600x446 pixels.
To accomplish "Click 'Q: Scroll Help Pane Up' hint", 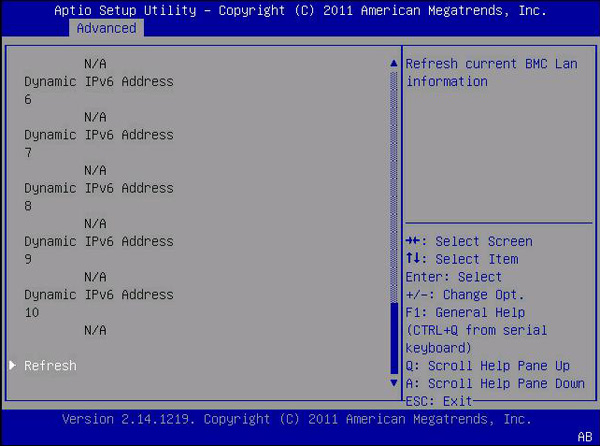I will pyautogui.click(x=488, y=366).
